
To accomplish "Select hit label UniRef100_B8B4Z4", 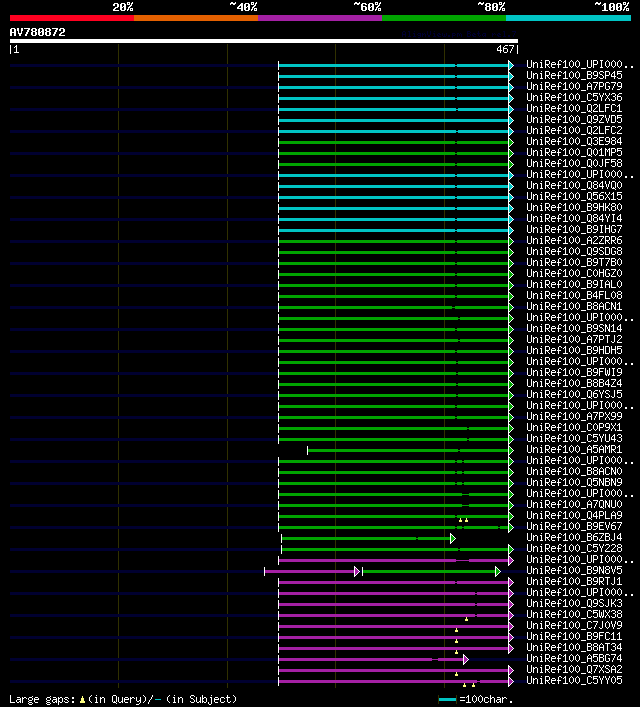I will (574, 383).
